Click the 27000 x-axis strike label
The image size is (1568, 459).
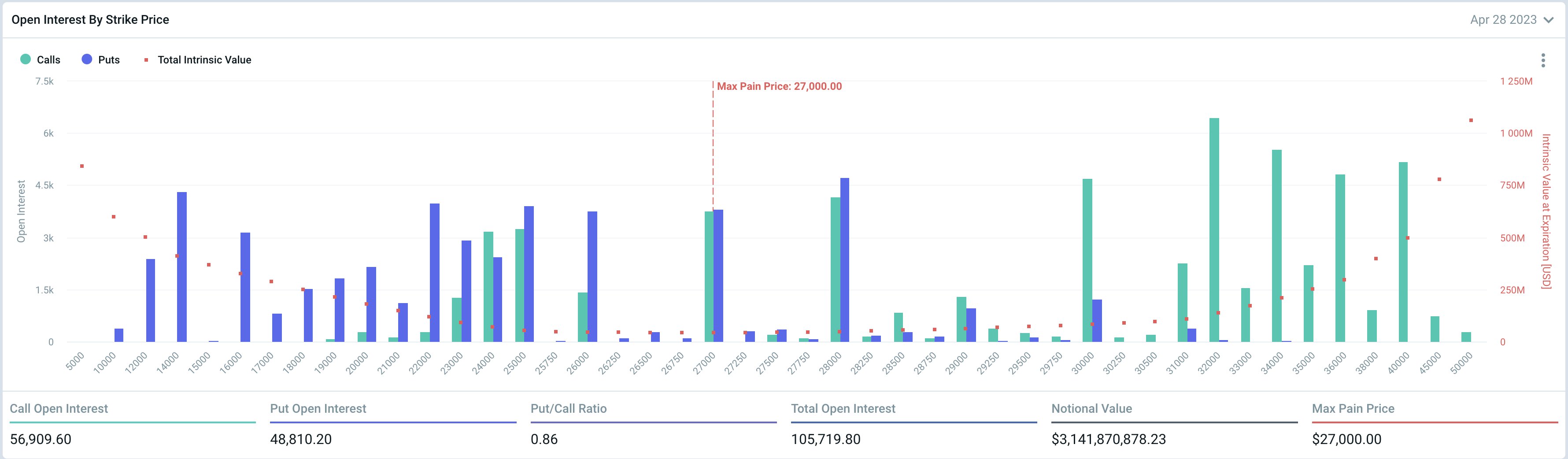[x=704, y=364]
